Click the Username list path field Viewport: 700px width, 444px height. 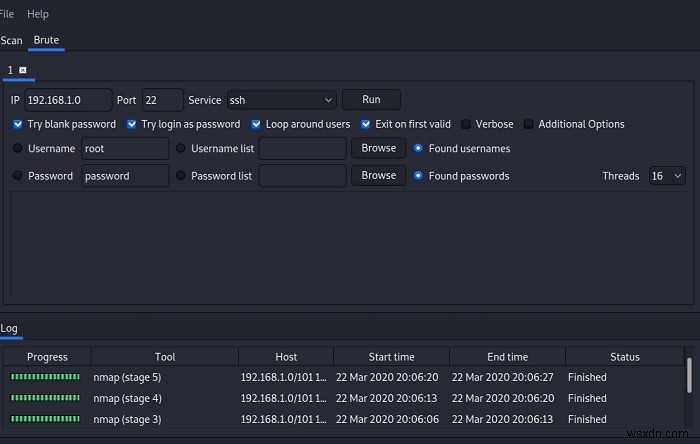pos(302,149)
